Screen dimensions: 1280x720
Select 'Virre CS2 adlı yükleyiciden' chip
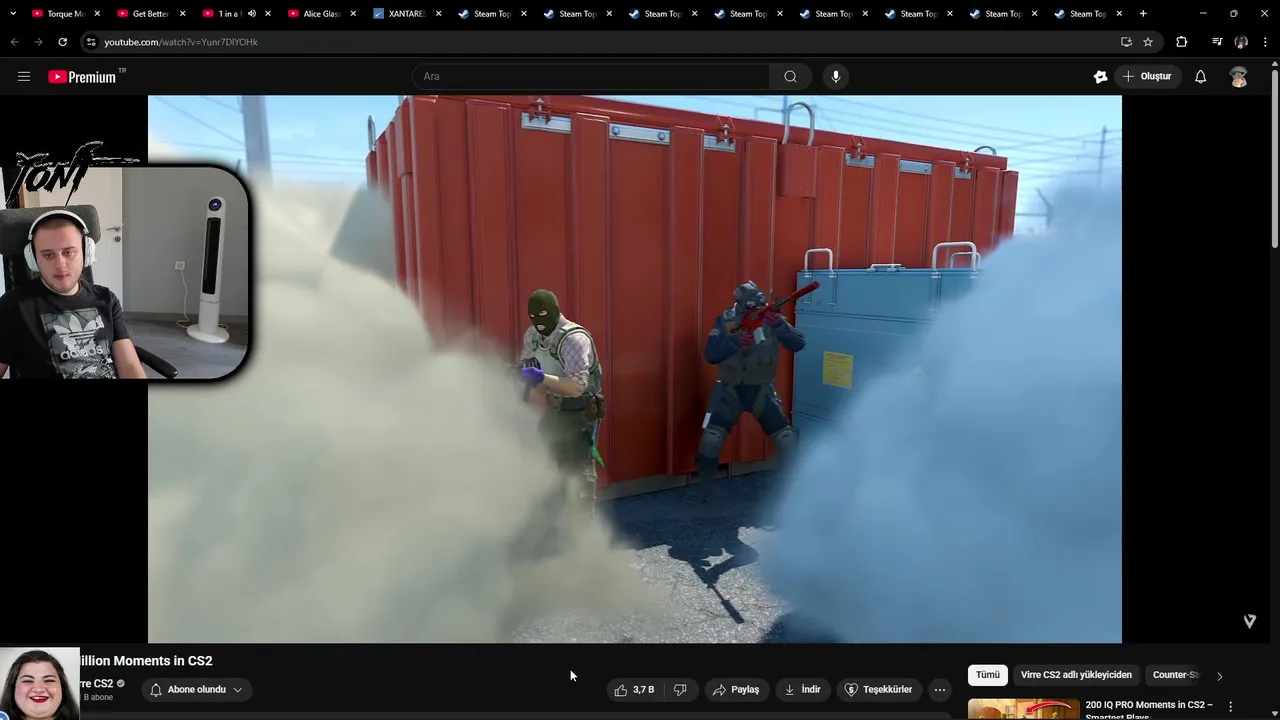(x=1076, y=675)
